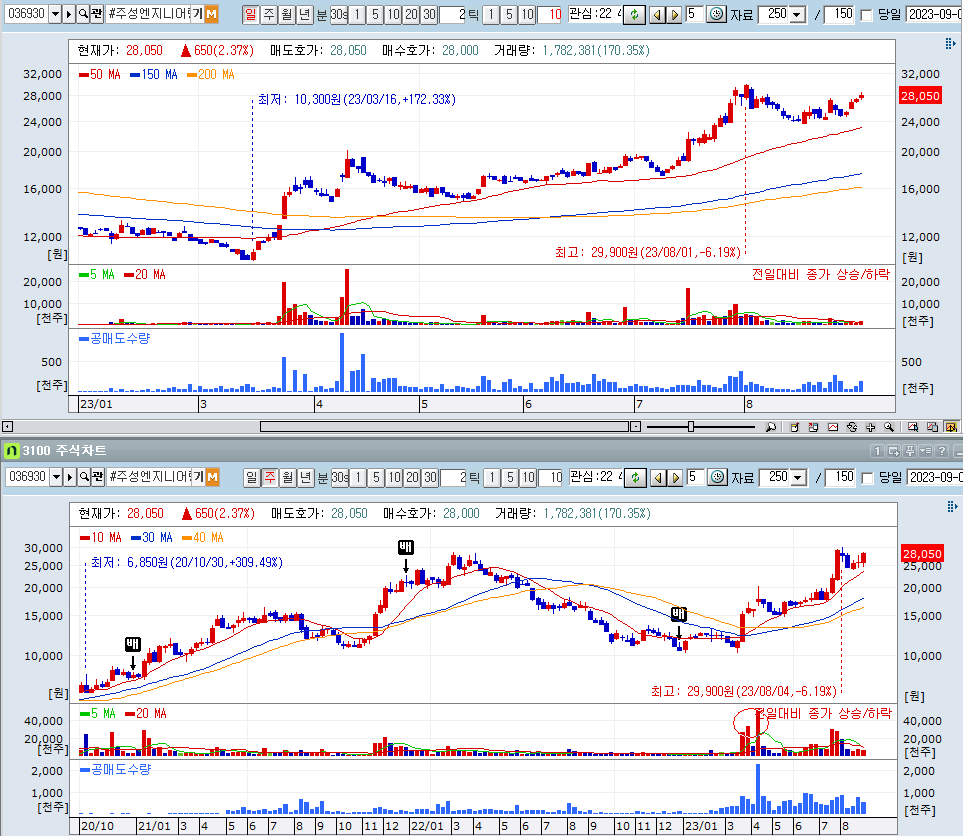The image size is (963, 836).
Task: Click the dotted grid icon top-right of bottom chart
Action: [x=952, y=506]
